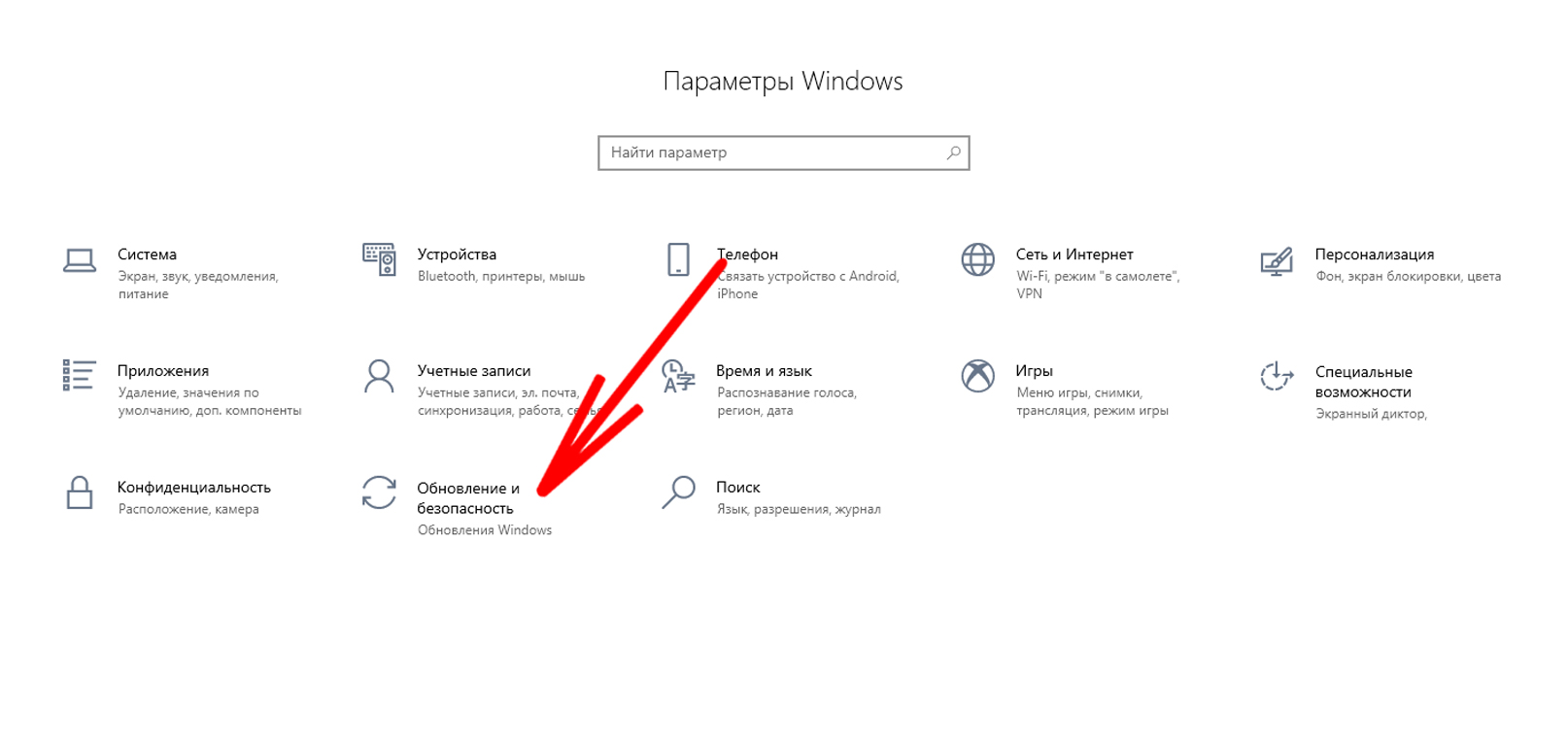Open the Устройства keyboard-speaker icon

coord(379,259)
